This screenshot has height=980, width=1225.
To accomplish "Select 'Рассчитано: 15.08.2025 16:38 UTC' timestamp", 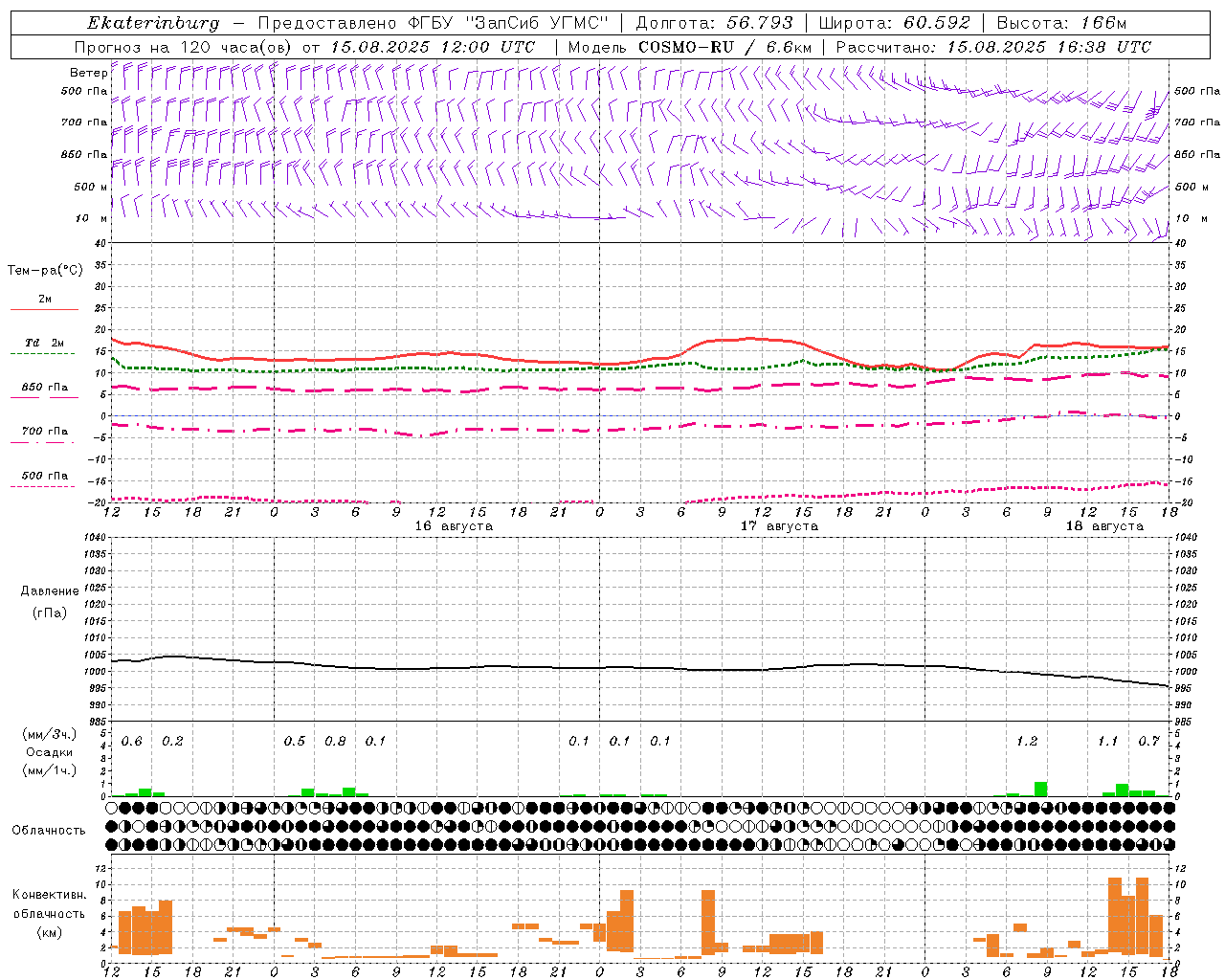I will [x=993, y=47].
